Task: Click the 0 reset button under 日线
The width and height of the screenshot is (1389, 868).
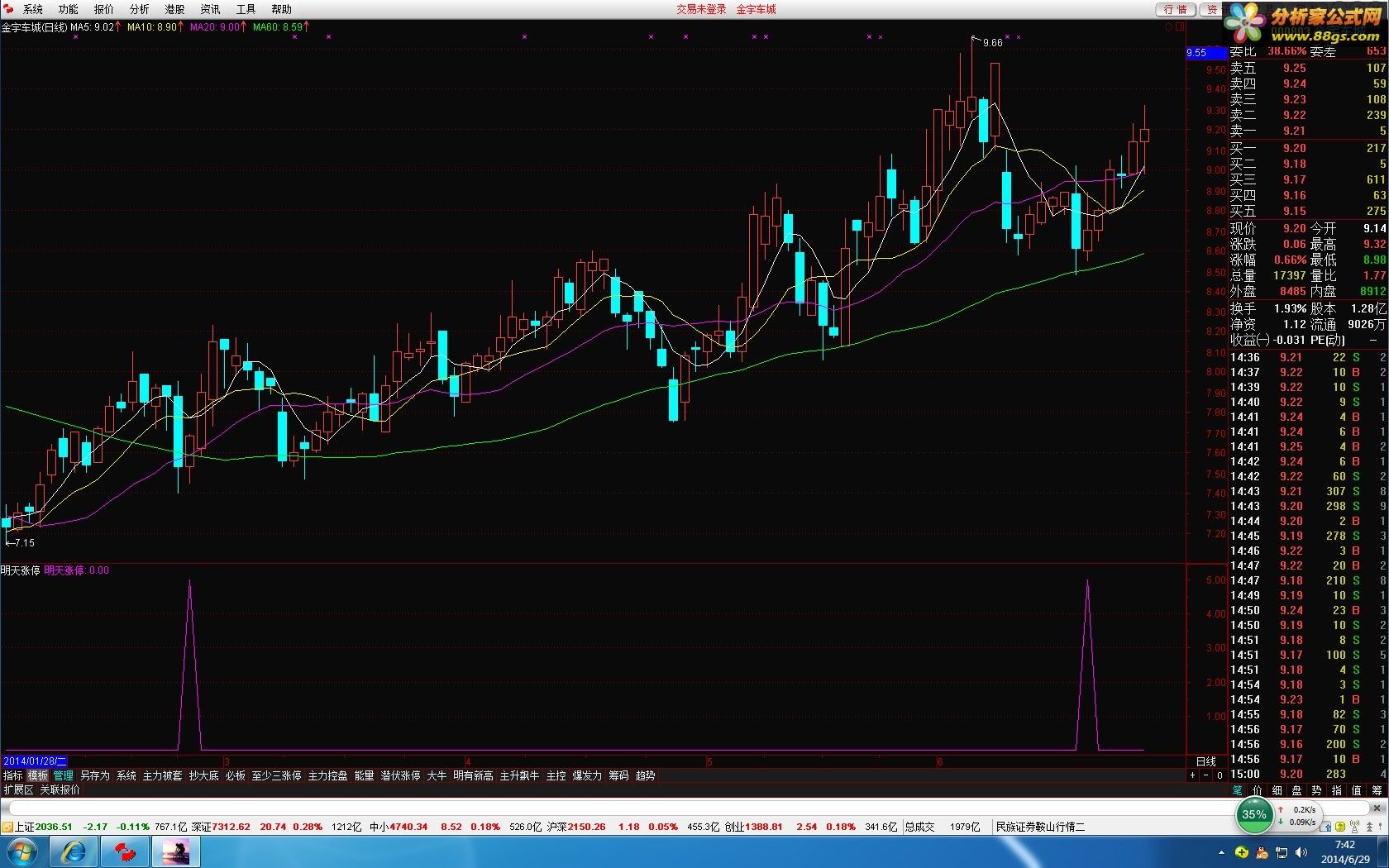Action: (1220, 775)
